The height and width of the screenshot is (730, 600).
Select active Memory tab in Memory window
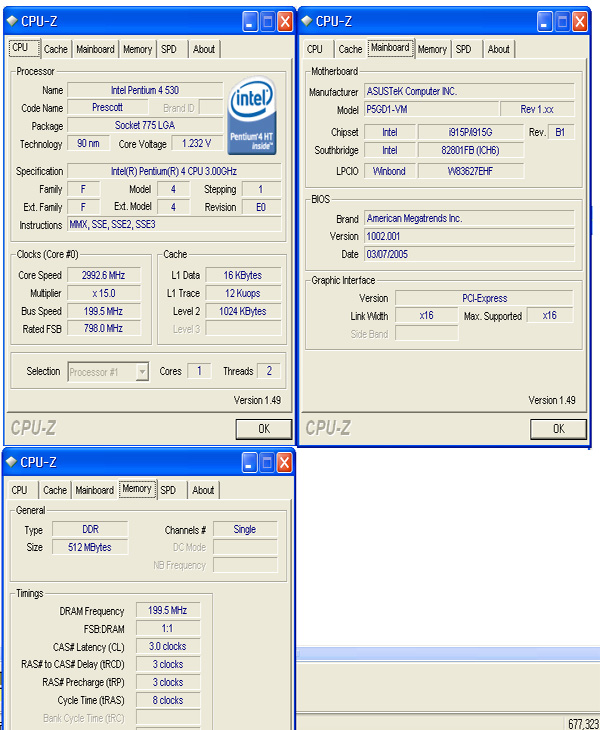click(x=137, y=488)
